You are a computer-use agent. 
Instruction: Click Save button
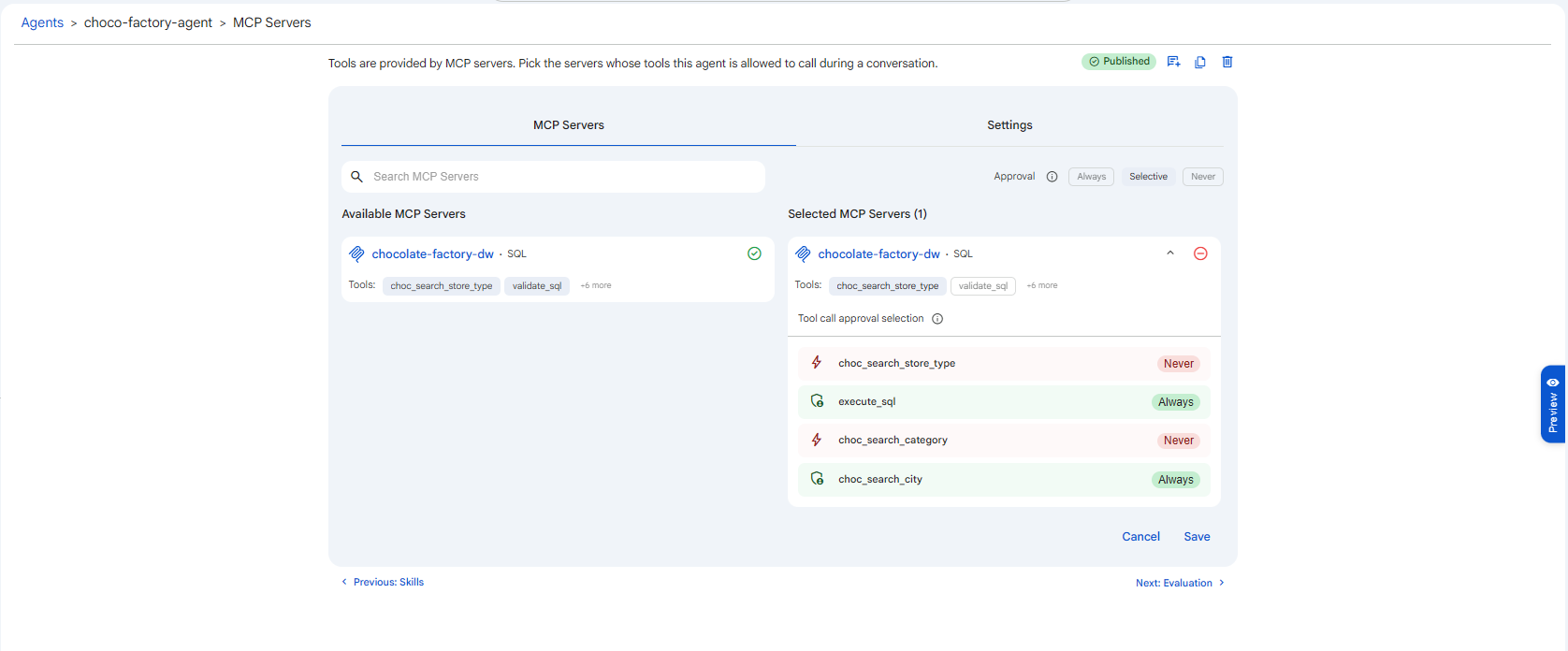(1197, 537)
